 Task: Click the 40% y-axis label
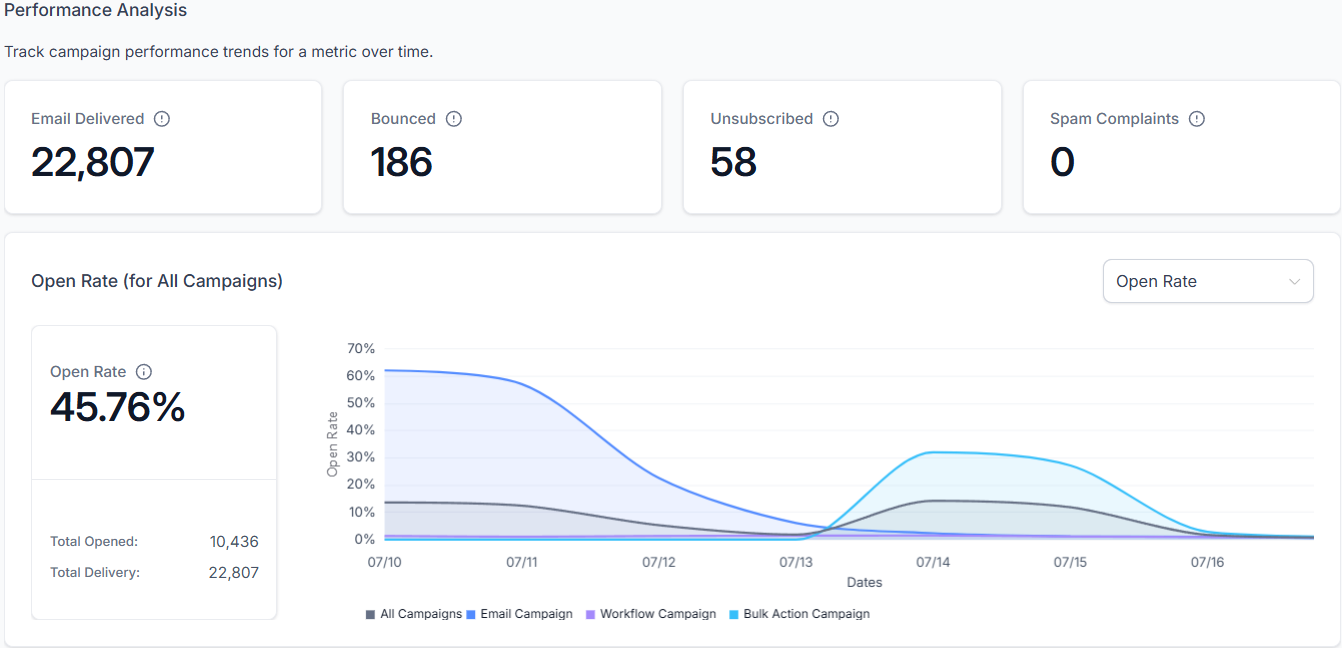(361, 430)
